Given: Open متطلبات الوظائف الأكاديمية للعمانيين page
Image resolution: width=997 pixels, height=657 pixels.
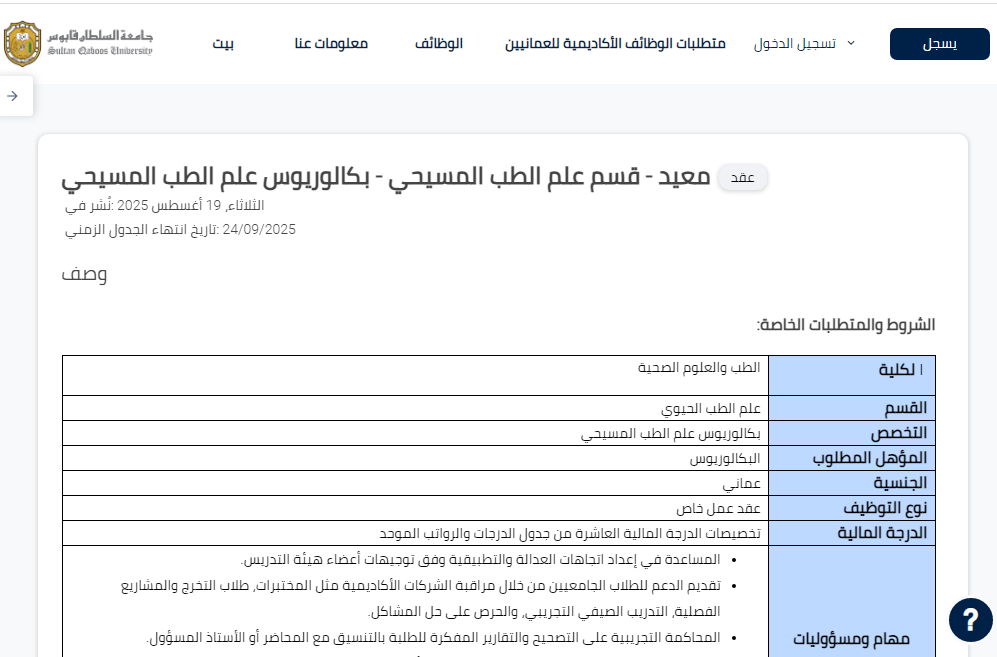Looking at the screenshot, I should tap(615, 44).
